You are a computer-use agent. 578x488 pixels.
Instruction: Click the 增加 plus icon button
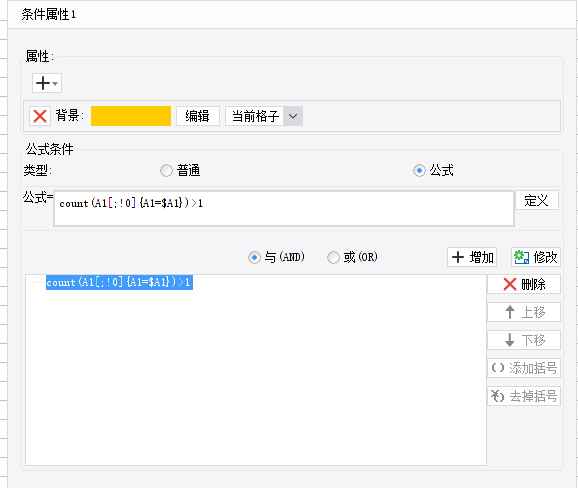click(x=472, y=257)
